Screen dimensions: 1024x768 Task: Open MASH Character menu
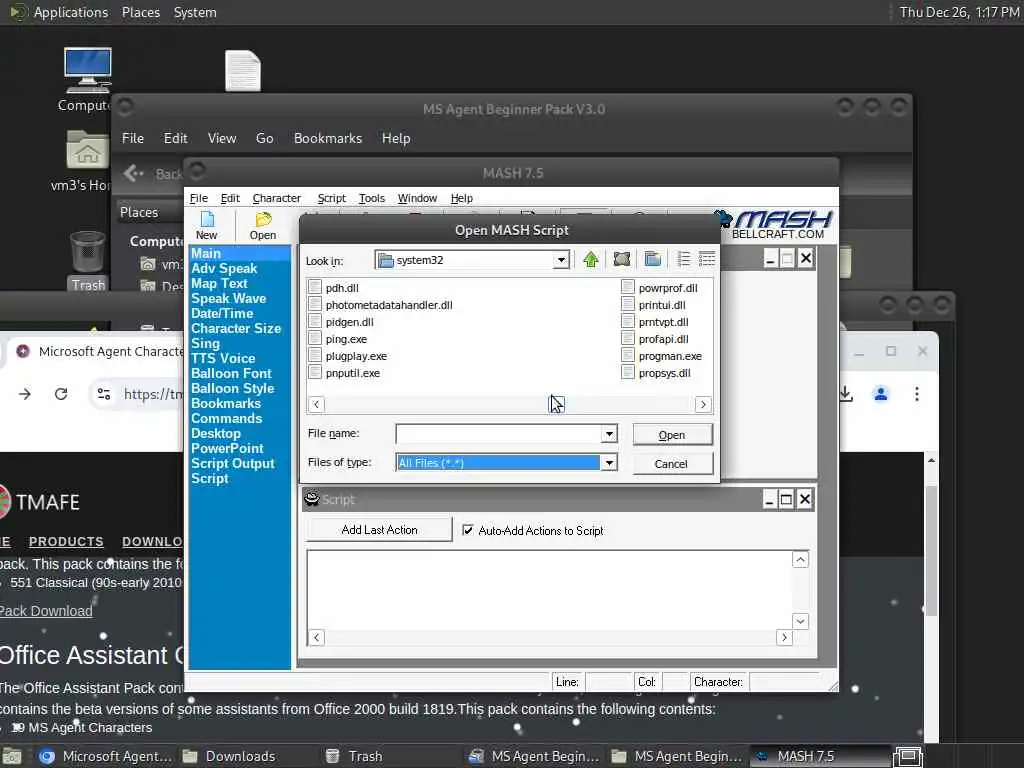(x=276, y=198)
